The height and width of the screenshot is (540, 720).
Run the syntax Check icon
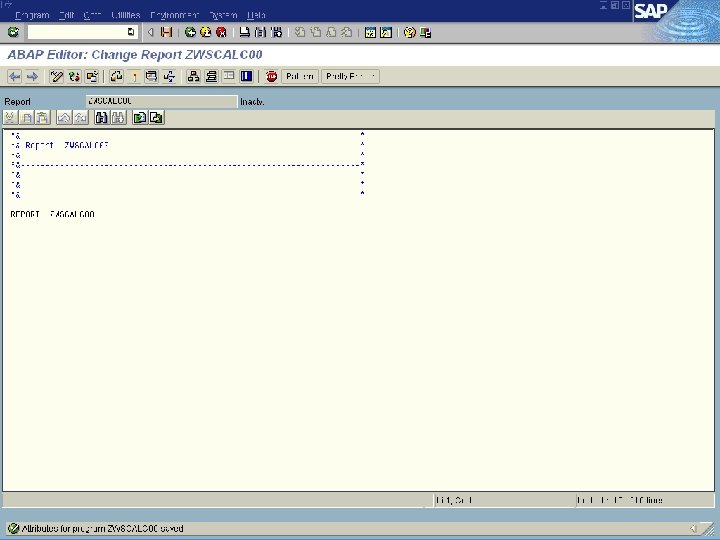click(117, 76)
